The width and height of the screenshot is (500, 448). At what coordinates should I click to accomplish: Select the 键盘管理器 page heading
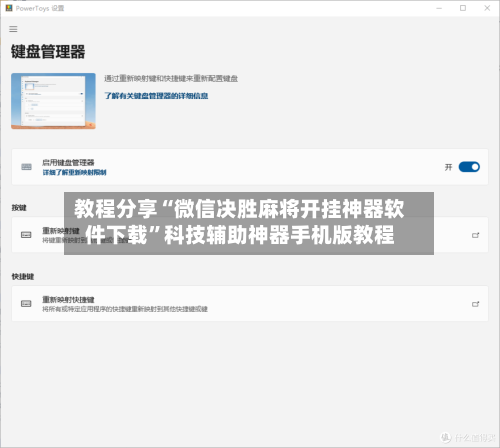48,52
